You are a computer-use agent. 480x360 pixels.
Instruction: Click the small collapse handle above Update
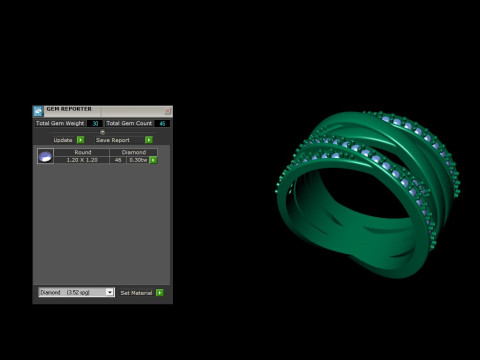coord(102,132)
